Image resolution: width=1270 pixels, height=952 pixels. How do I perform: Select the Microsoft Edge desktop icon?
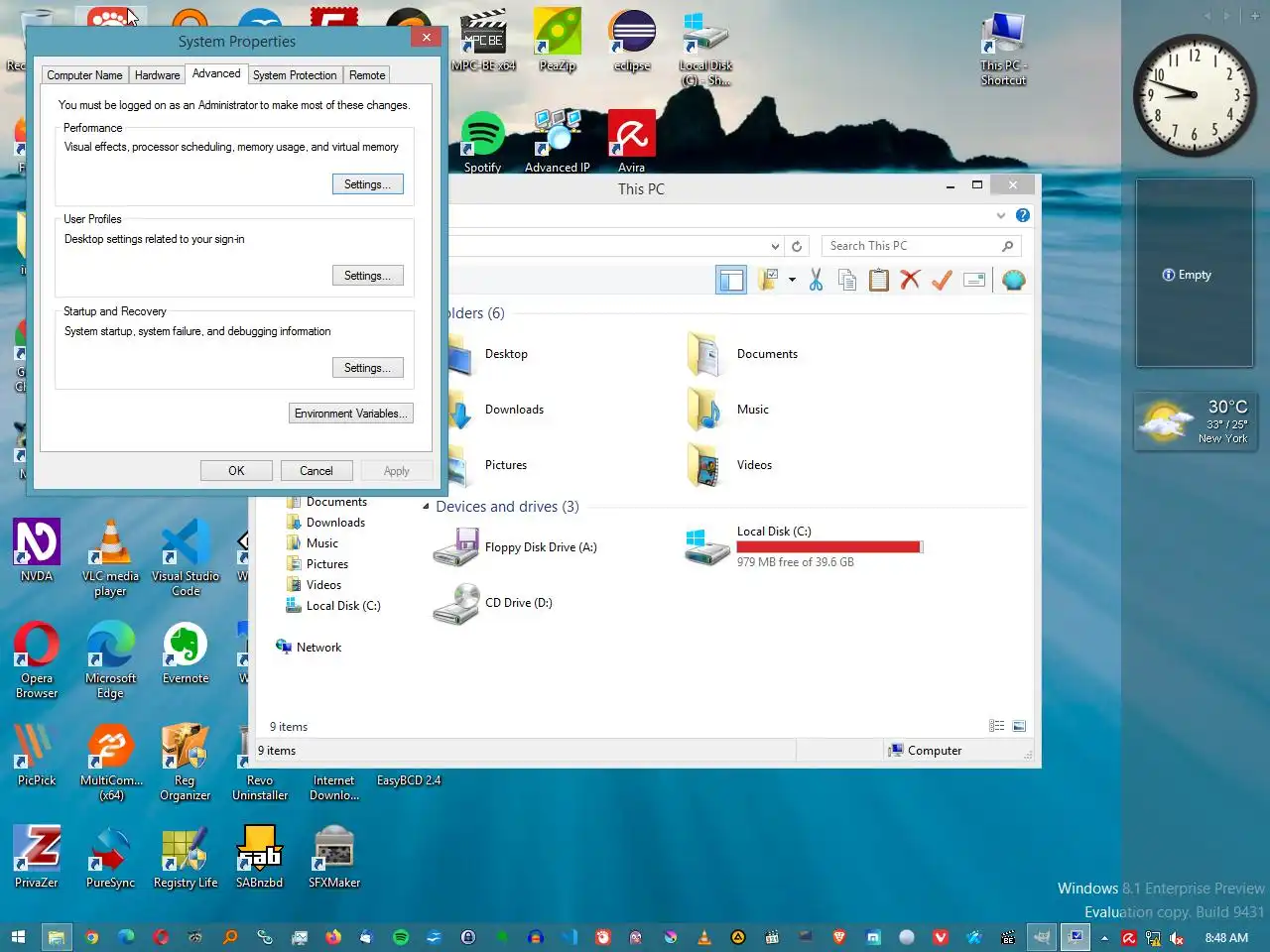click(x=110, y=659)
